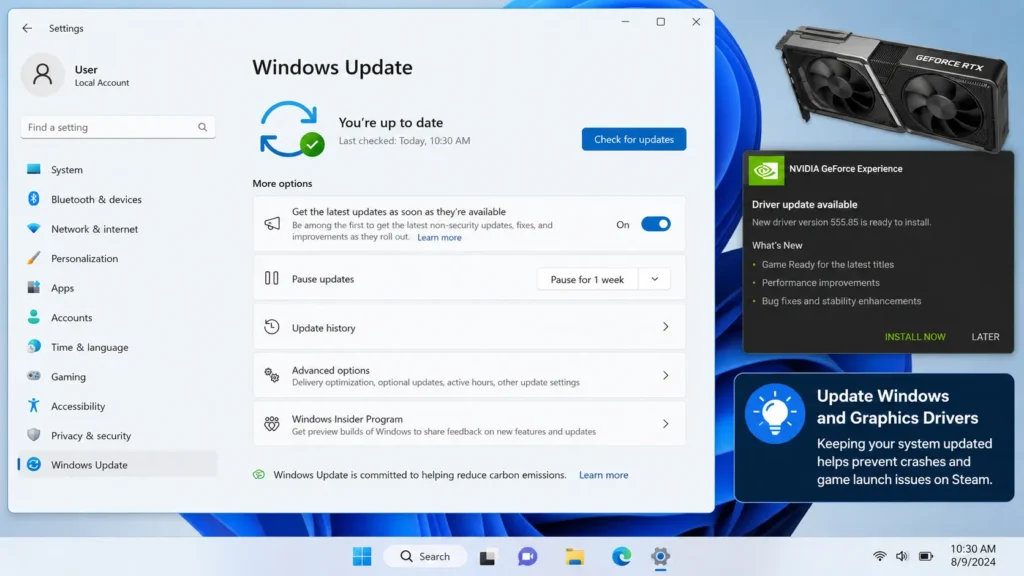1024x576 pixels.
Task: Click the Personalization brush icon
Action: (x=33, y=258)
